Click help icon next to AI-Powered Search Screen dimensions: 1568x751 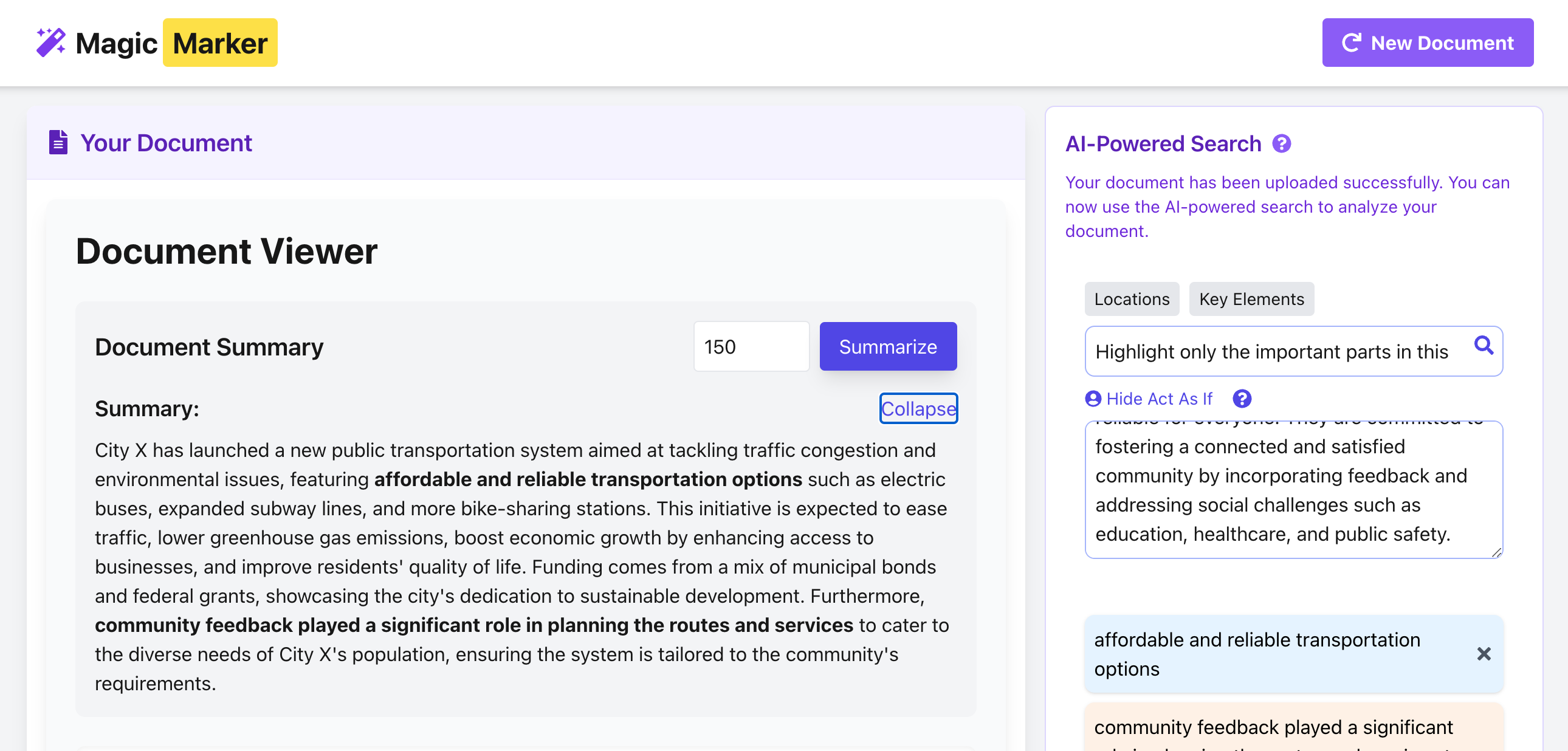(1281, 143)
